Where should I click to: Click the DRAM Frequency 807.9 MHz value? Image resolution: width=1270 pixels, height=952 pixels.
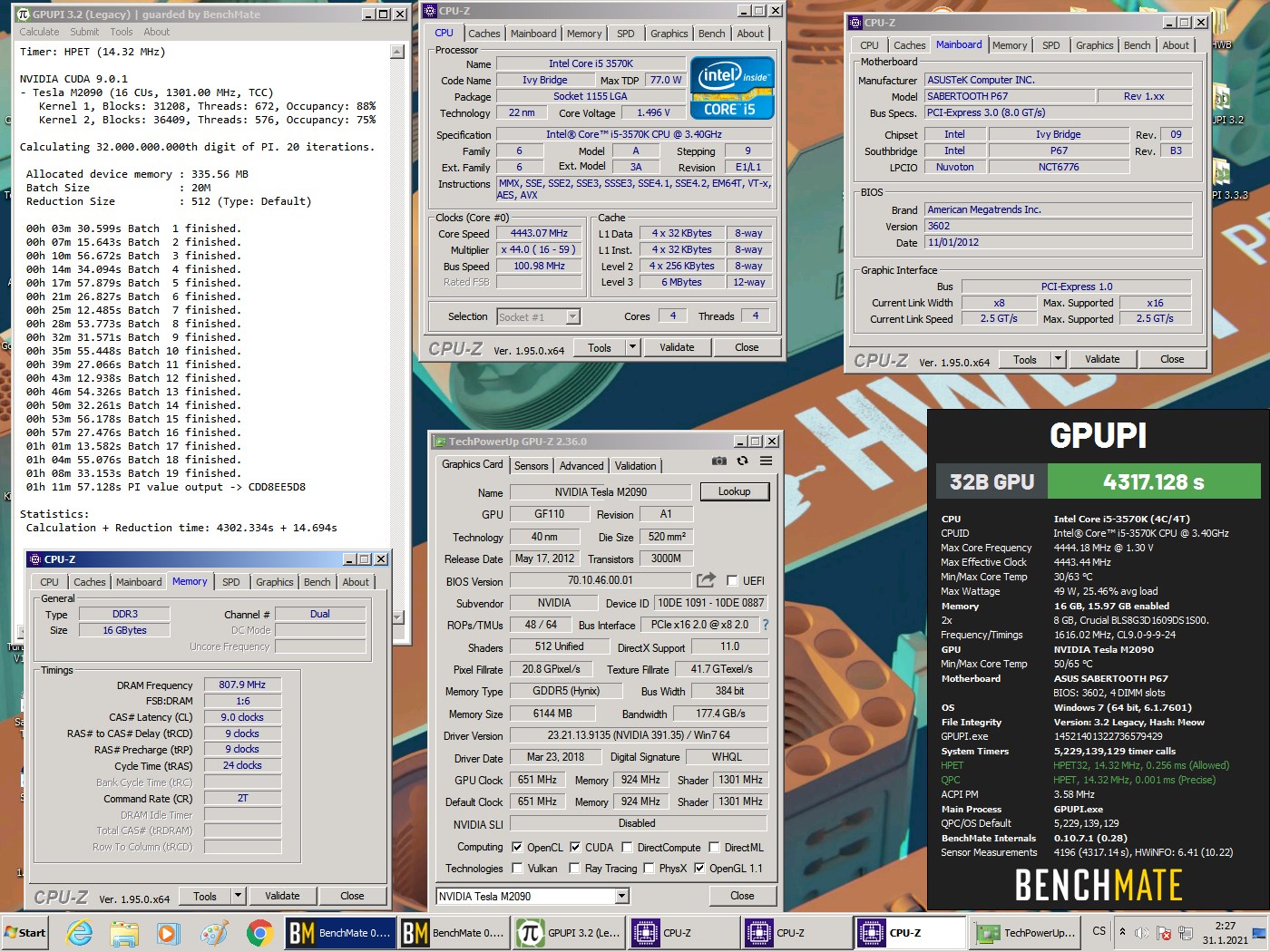tap(242, 685)
